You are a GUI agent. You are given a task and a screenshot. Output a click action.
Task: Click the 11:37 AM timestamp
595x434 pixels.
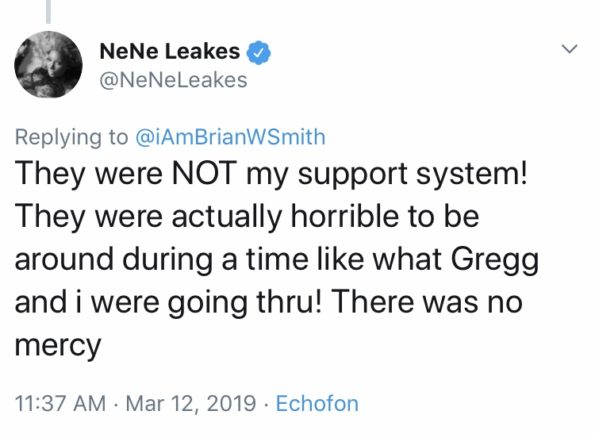60,403
